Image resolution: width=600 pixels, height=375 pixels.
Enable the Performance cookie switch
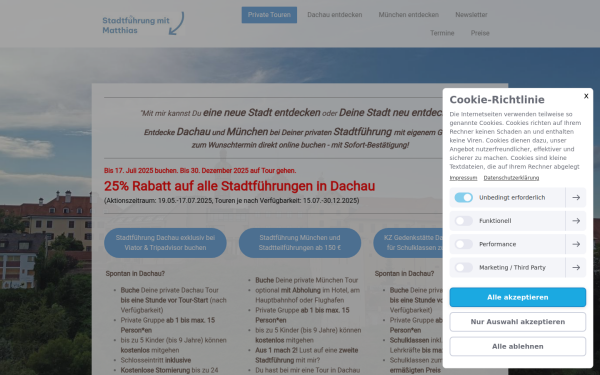click(463, 244)
